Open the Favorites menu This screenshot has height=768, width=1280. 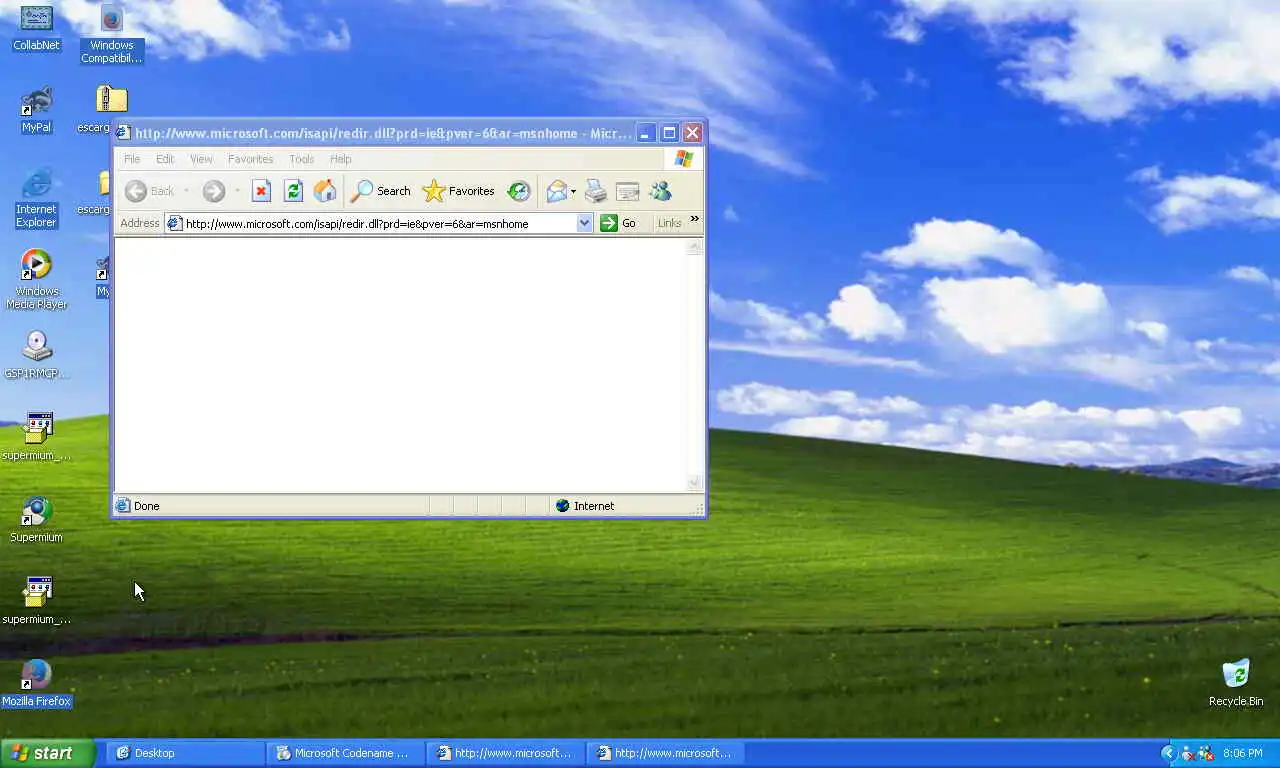pyautogui.click(x=250, y=159)
